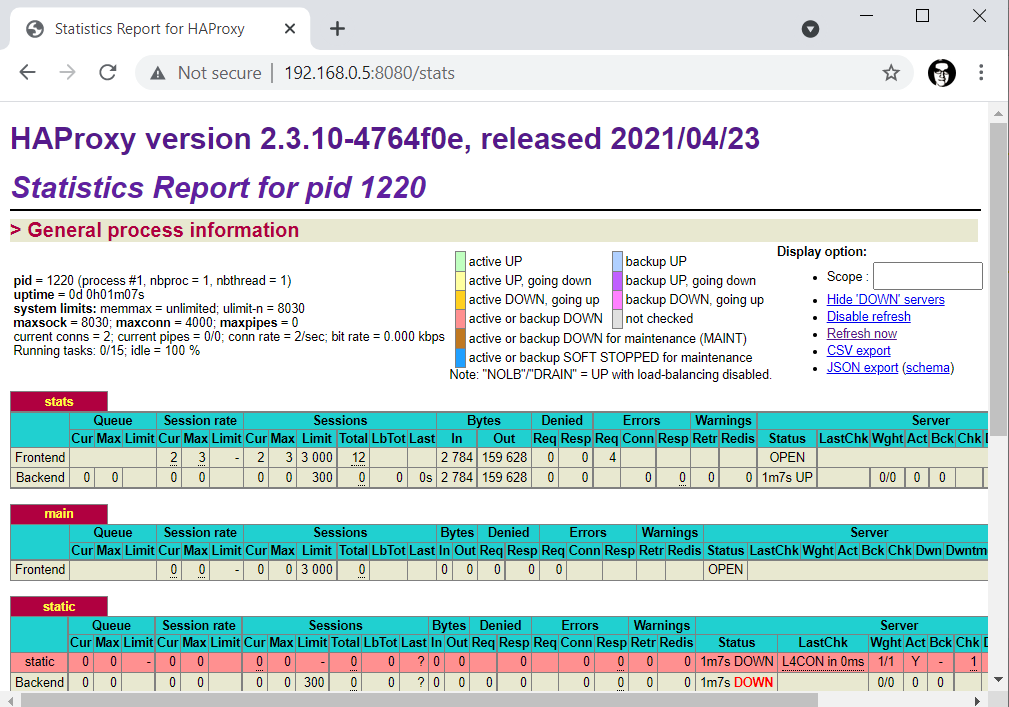Click the active UP green swatch
1009x707 pixels.
(460, 261)
